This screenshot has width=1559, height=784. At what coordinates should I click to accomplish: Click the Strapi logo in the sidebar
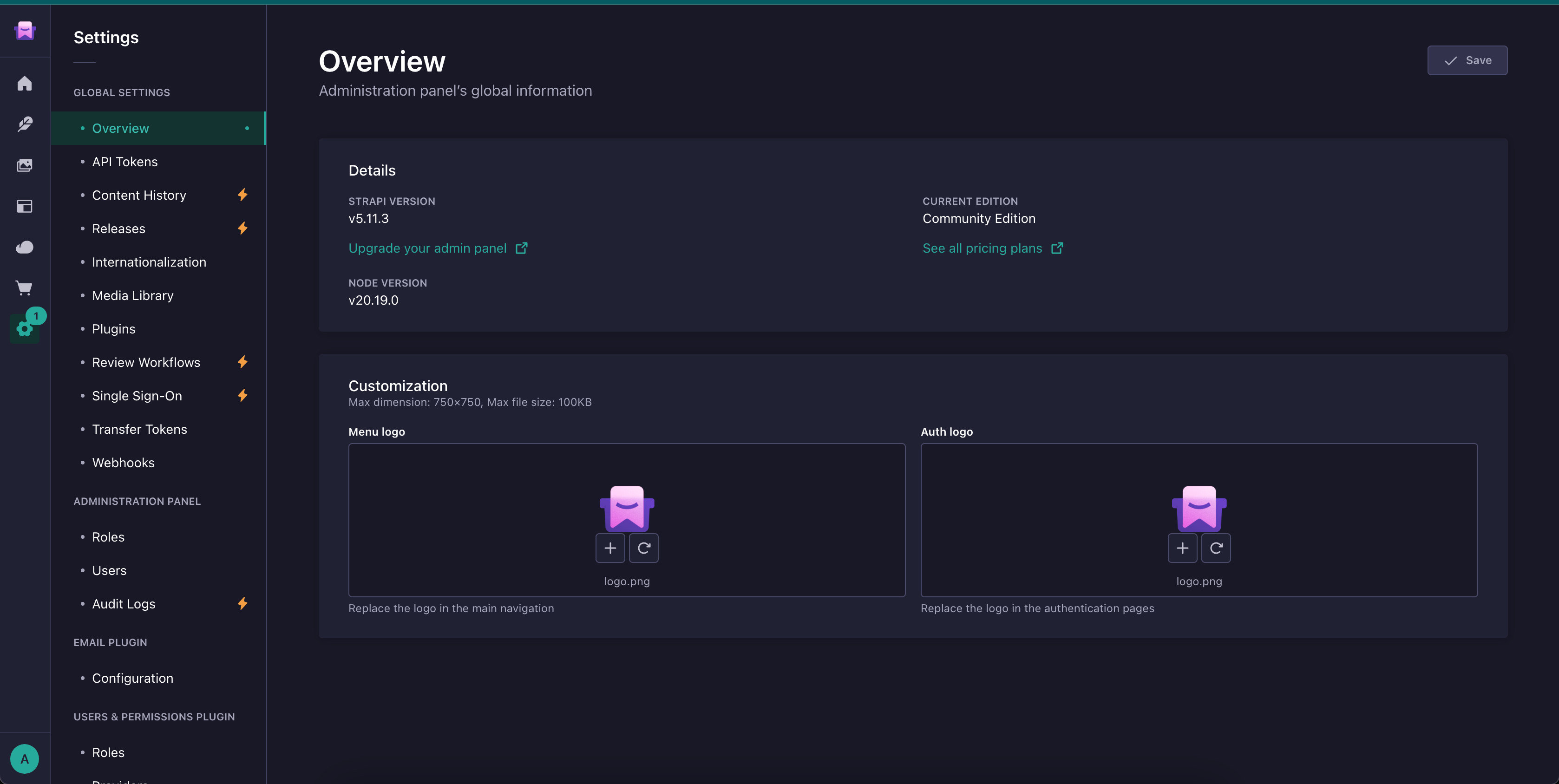(25, 30)
